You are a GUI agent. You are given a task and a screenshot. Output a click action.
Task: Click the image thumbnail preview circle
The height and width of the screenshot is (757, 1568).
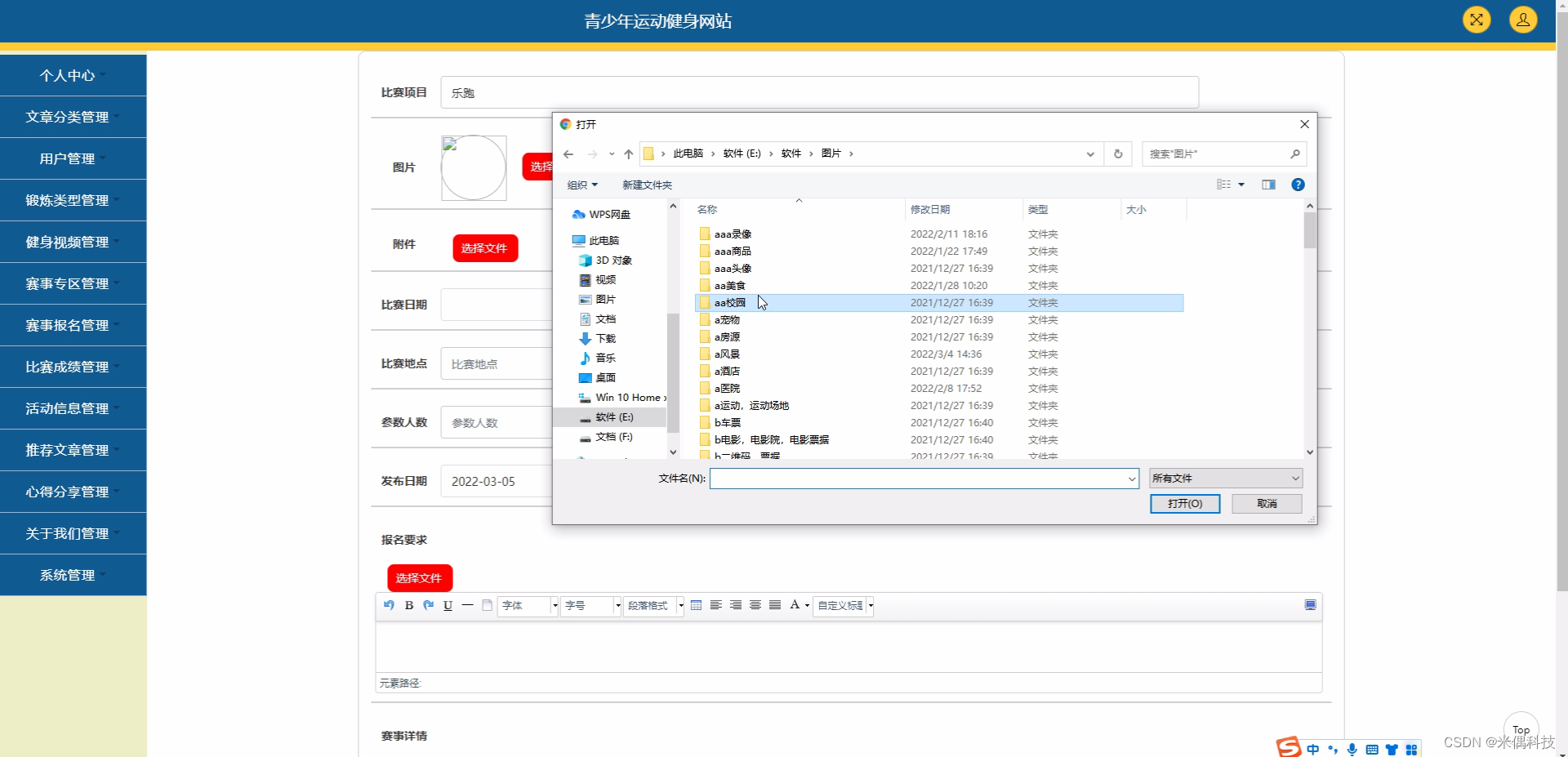tap(474, 168)
